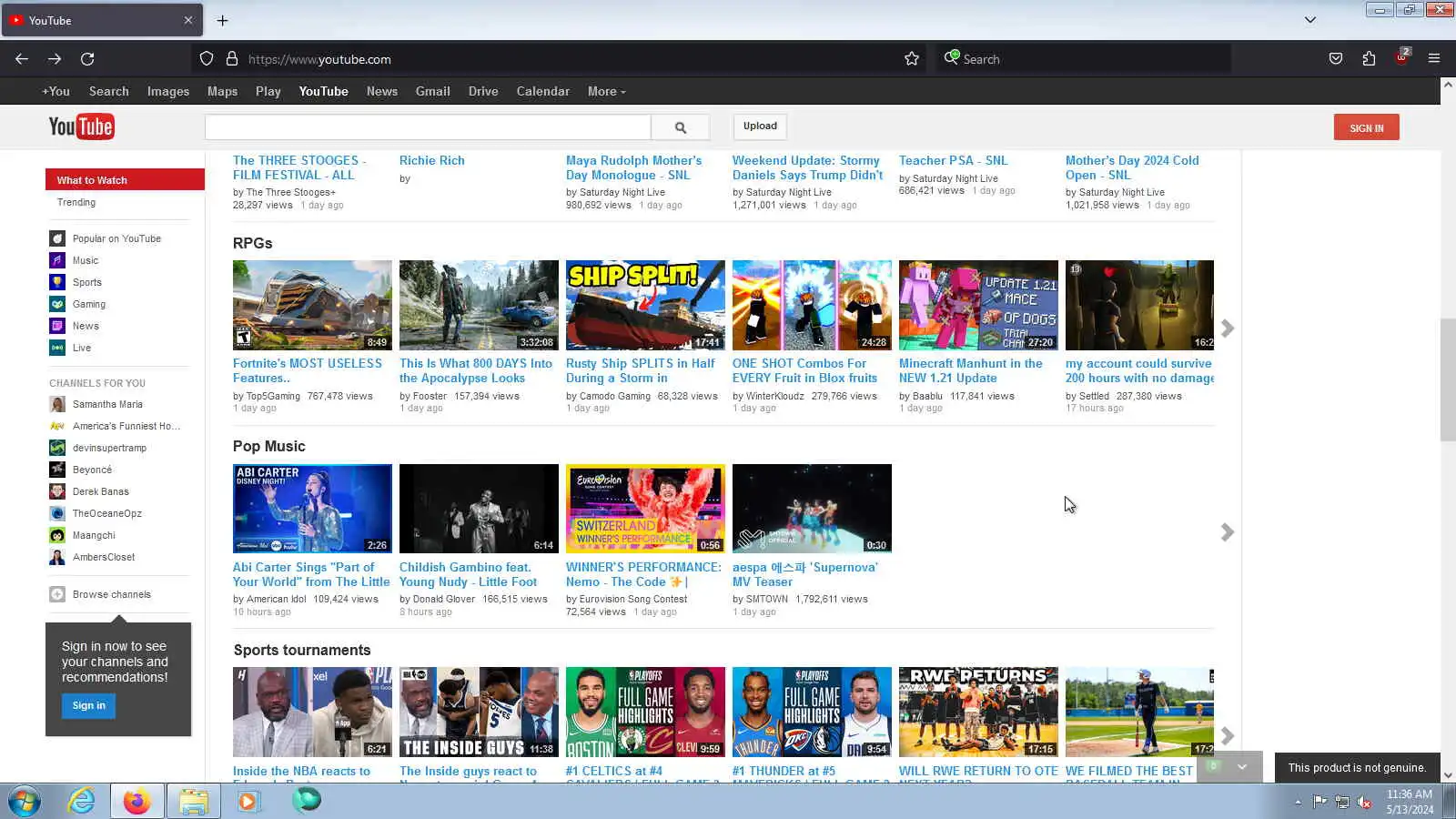Show hidden system tray icons arrow
Image resolution: width=1456 pixels, height=819 pixels.
coord(1298,802)
